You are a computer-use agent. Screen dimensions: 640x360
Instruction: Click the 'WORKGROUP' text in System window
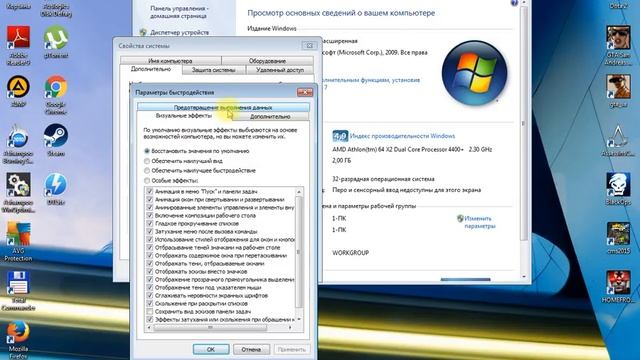(x=350, y=253)
